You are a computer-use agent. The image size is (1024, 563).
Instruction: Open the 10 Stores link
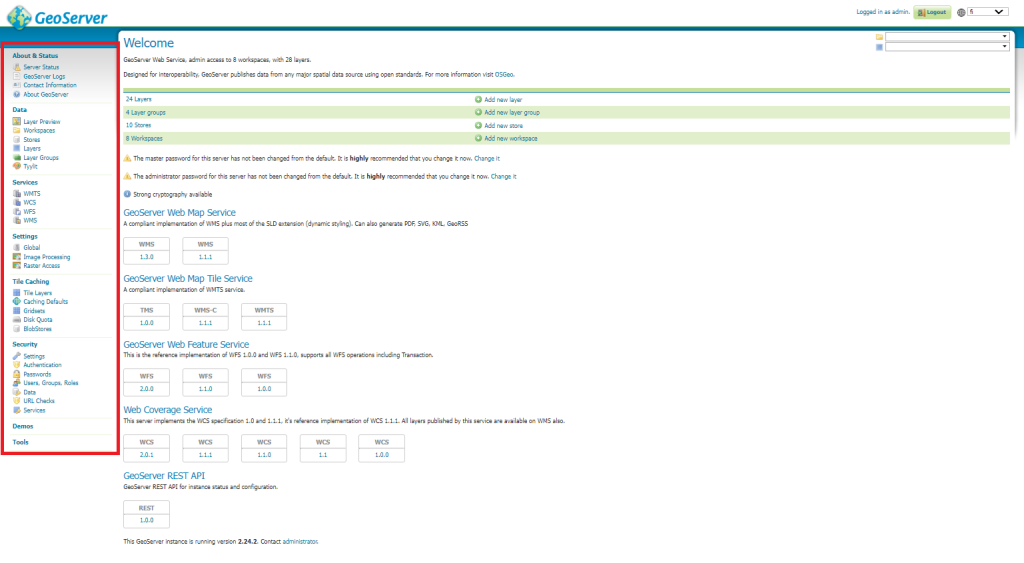(x=138, y=125)
